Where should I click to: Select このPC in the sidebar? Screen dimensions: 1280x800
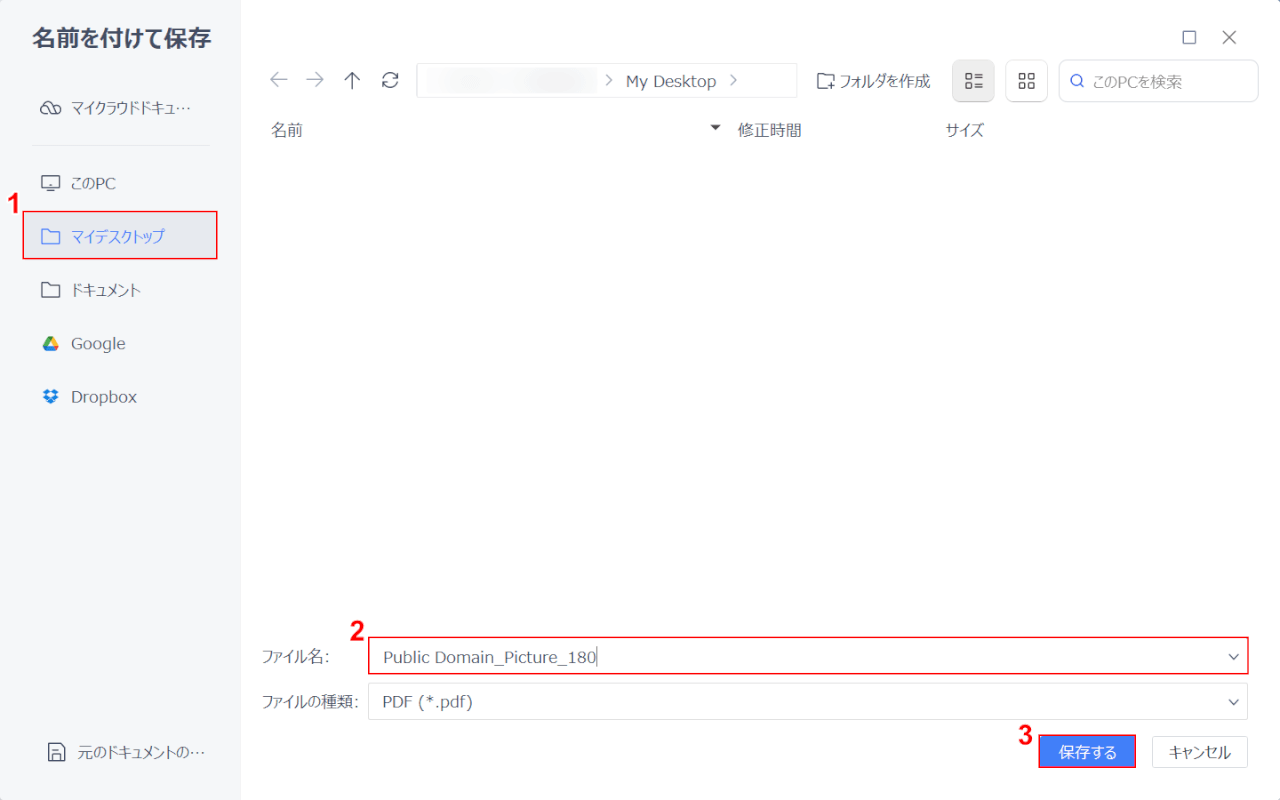click(120, 183)
